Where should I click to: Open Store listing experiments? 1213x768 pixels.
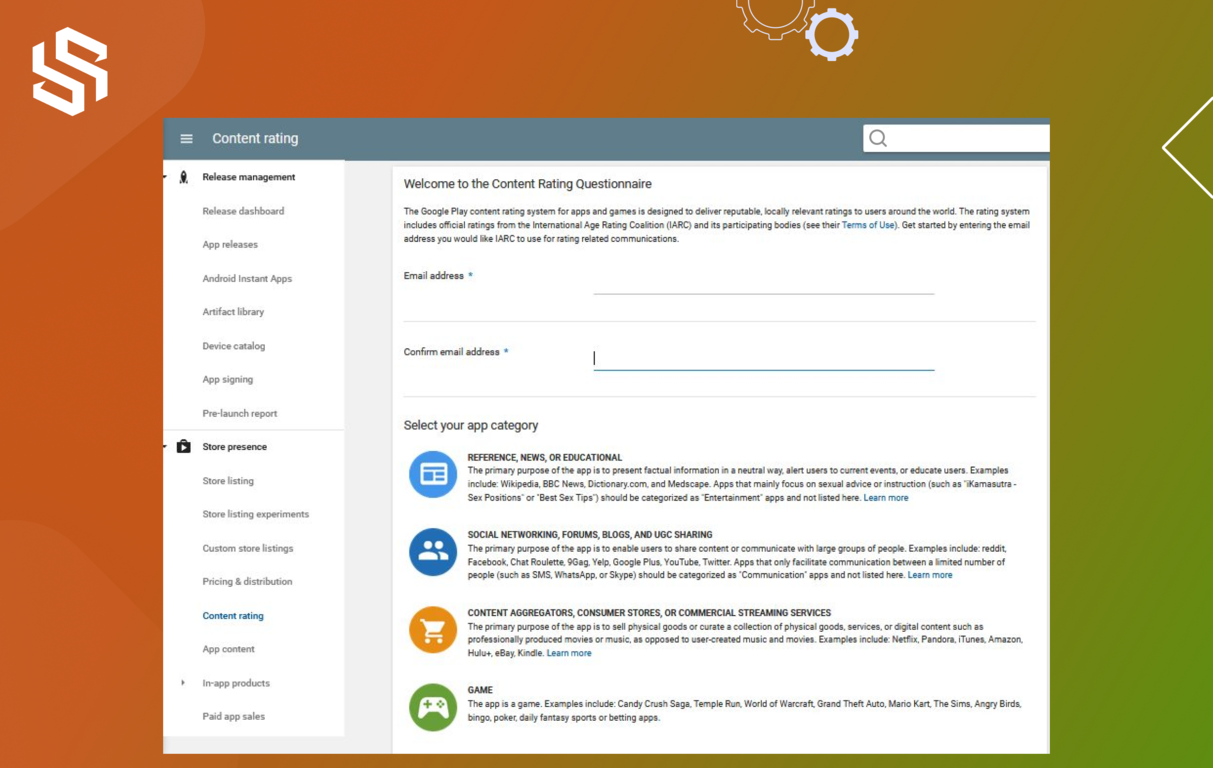256,515
